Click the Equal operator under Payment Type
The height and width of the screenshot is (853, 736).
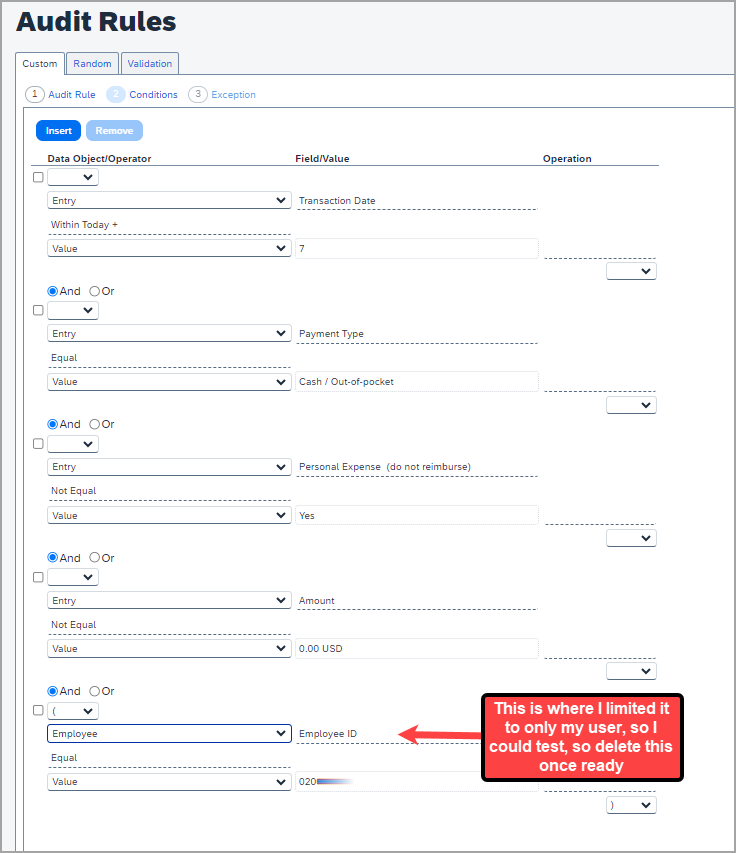click(x=64, y=358)
